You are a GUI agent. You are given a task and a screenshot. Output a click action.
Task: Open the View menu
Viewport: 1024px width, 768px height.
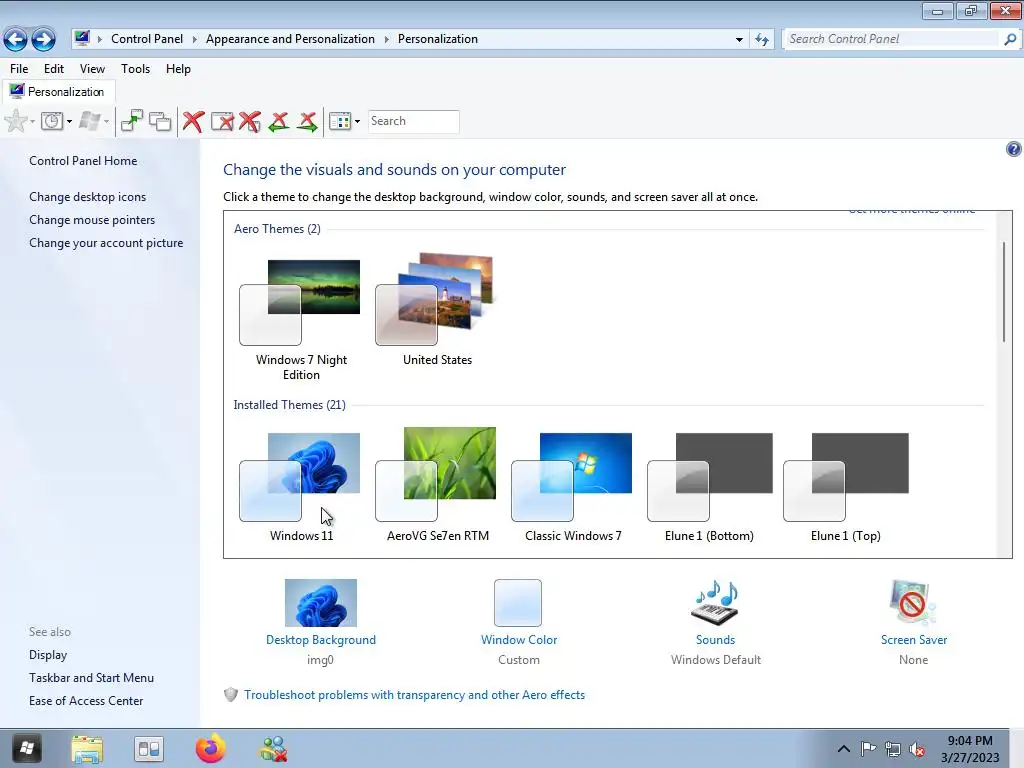pos(92,69)
